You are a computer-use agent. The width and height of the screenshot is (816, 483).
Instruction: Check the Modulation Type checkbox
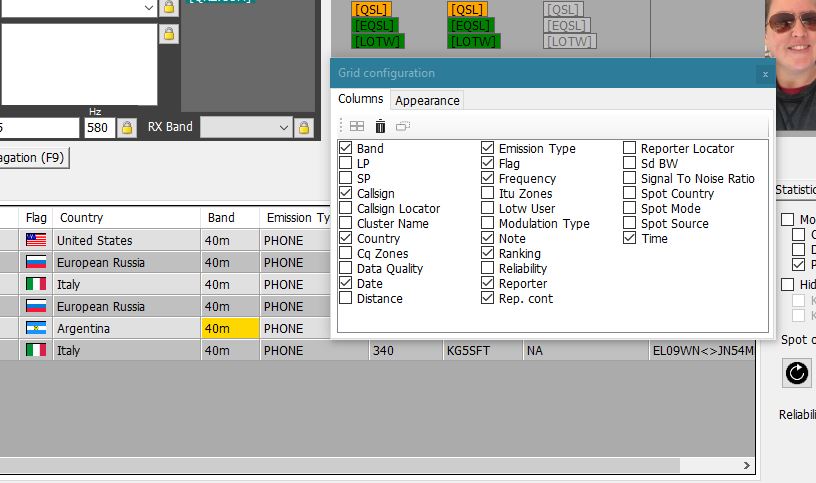pyautogui.click(x=488, y=223)
